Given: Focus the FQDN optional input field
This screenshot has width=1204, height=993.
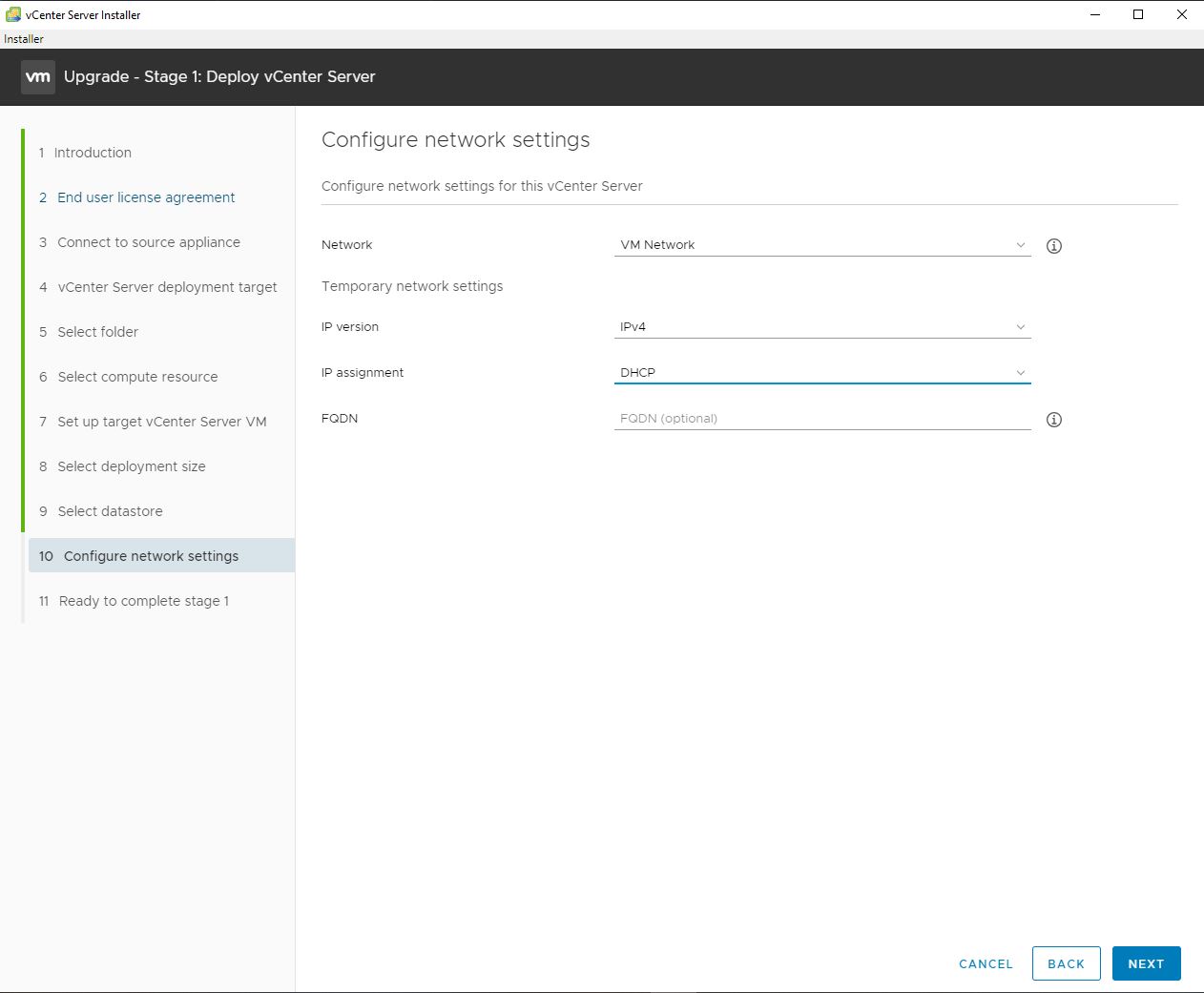Looking at the screenshot, I should coord(822,419).
